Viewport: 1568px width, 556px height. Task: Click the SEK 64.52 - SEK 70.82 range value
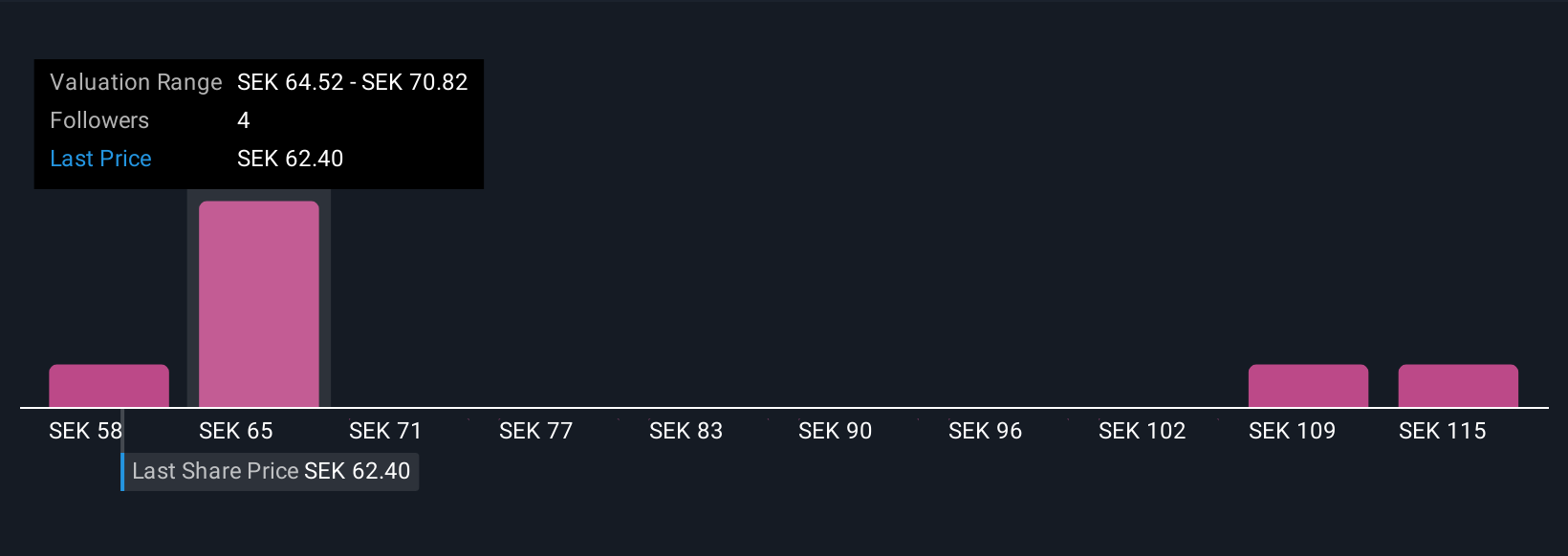tap(353, 82)
